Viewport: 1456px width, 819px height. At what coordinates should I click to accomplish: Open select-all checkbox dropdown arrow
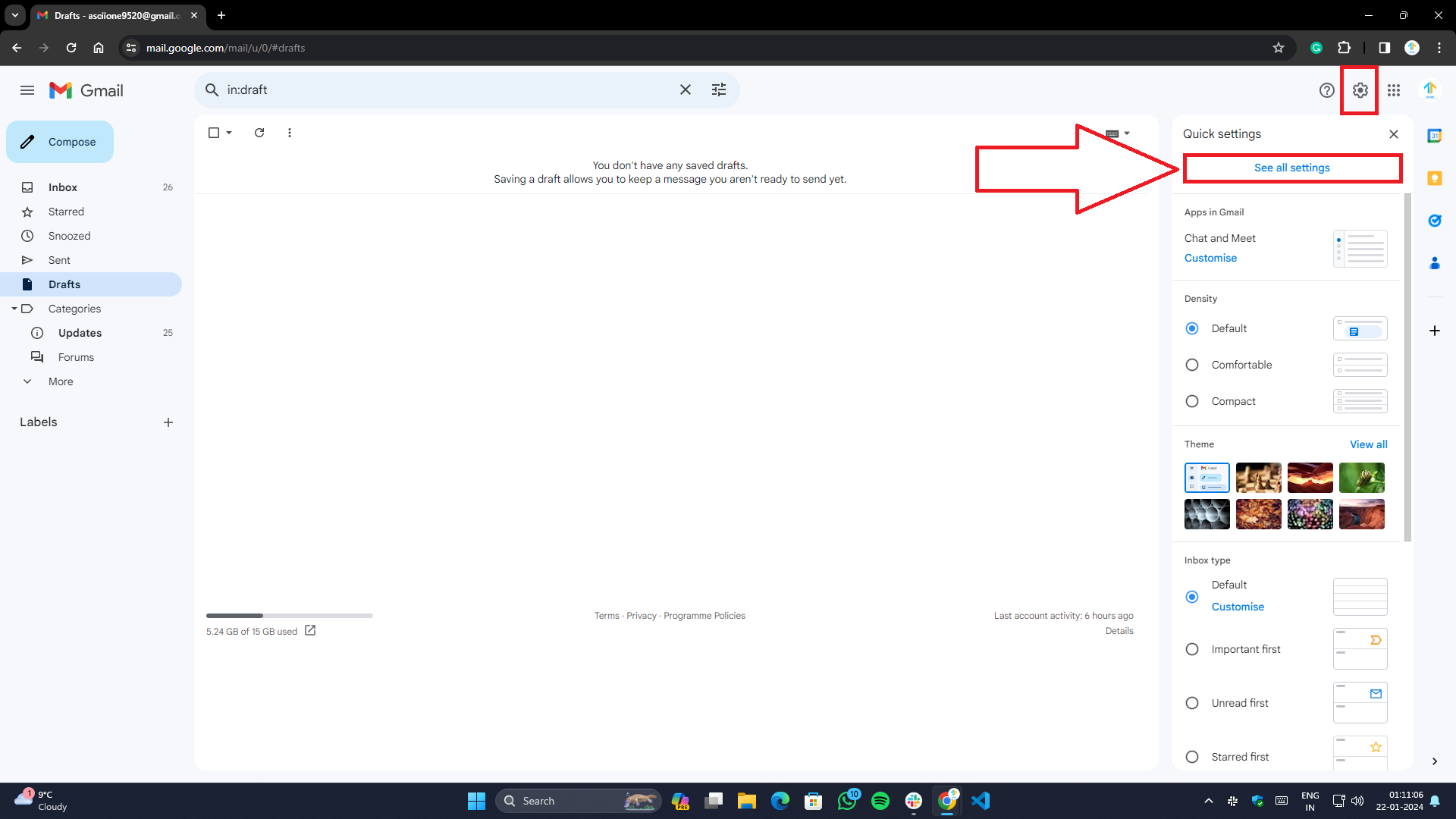point(229,133)
